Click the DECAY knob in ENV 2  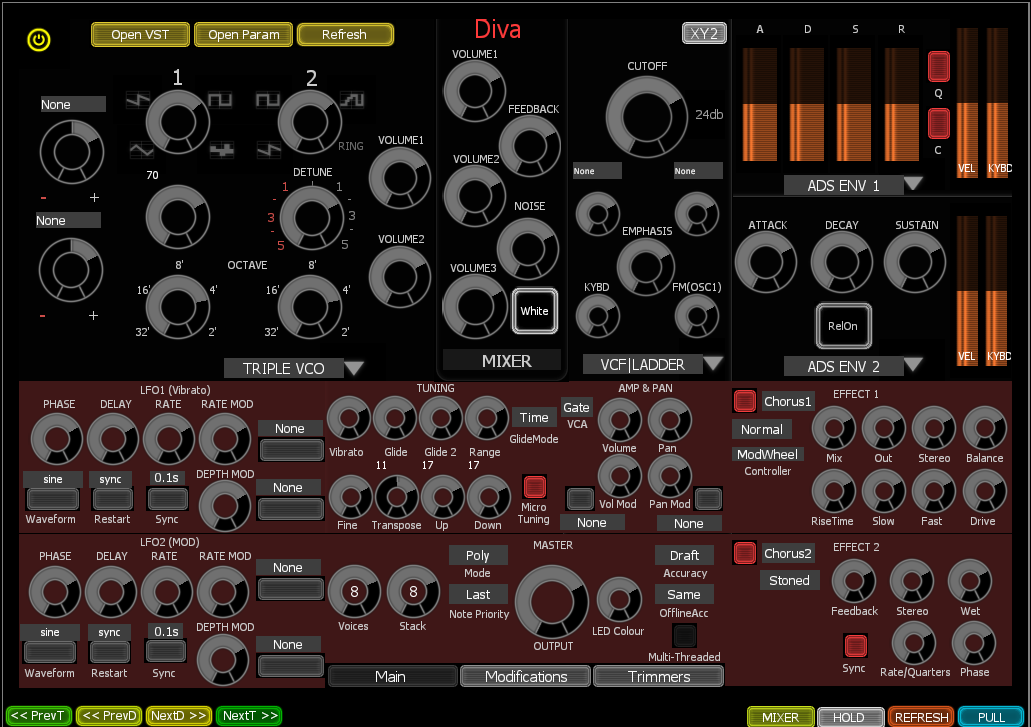tap(841, 262)
